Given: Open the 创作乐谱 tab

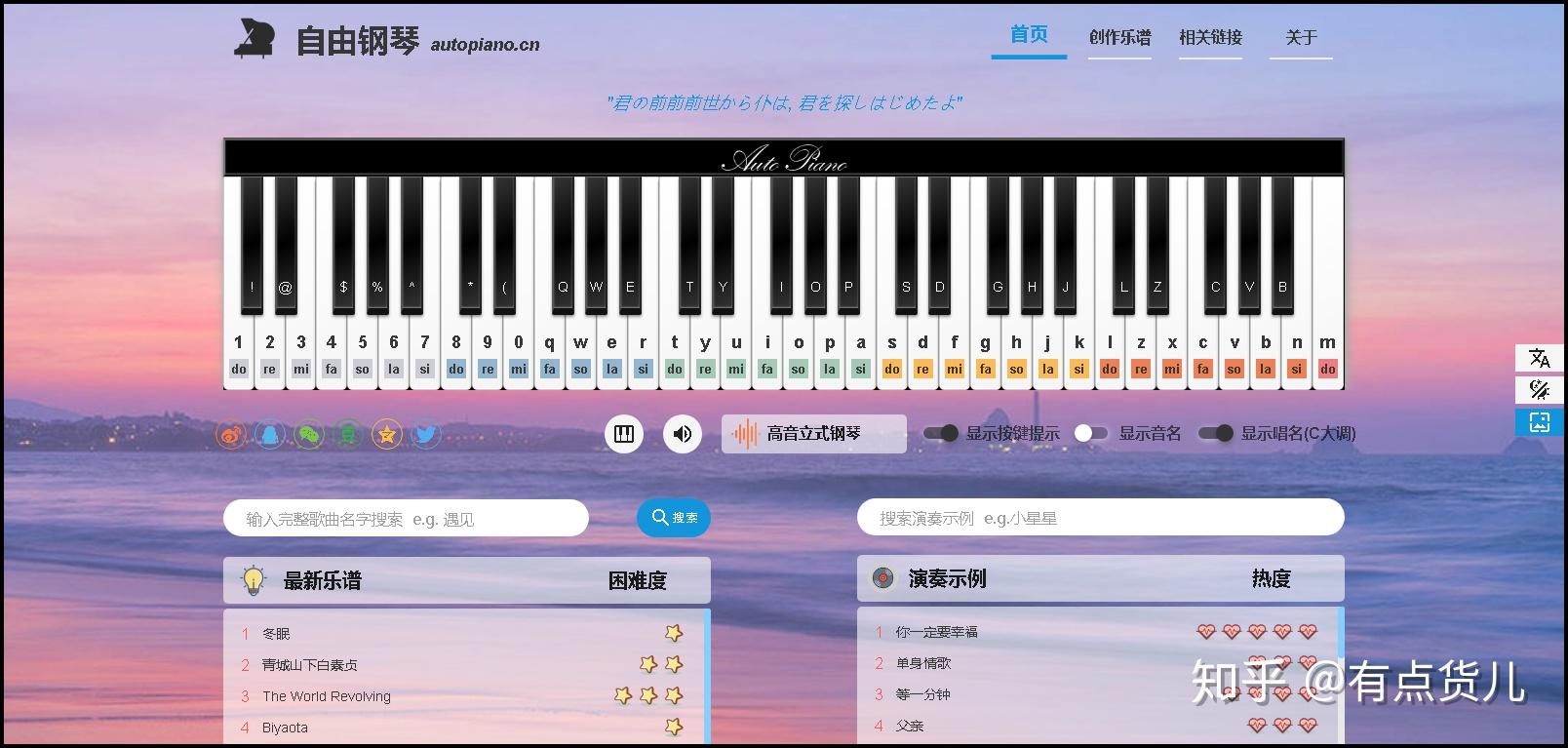Looking at the screenshot, I should point(1119,38).
